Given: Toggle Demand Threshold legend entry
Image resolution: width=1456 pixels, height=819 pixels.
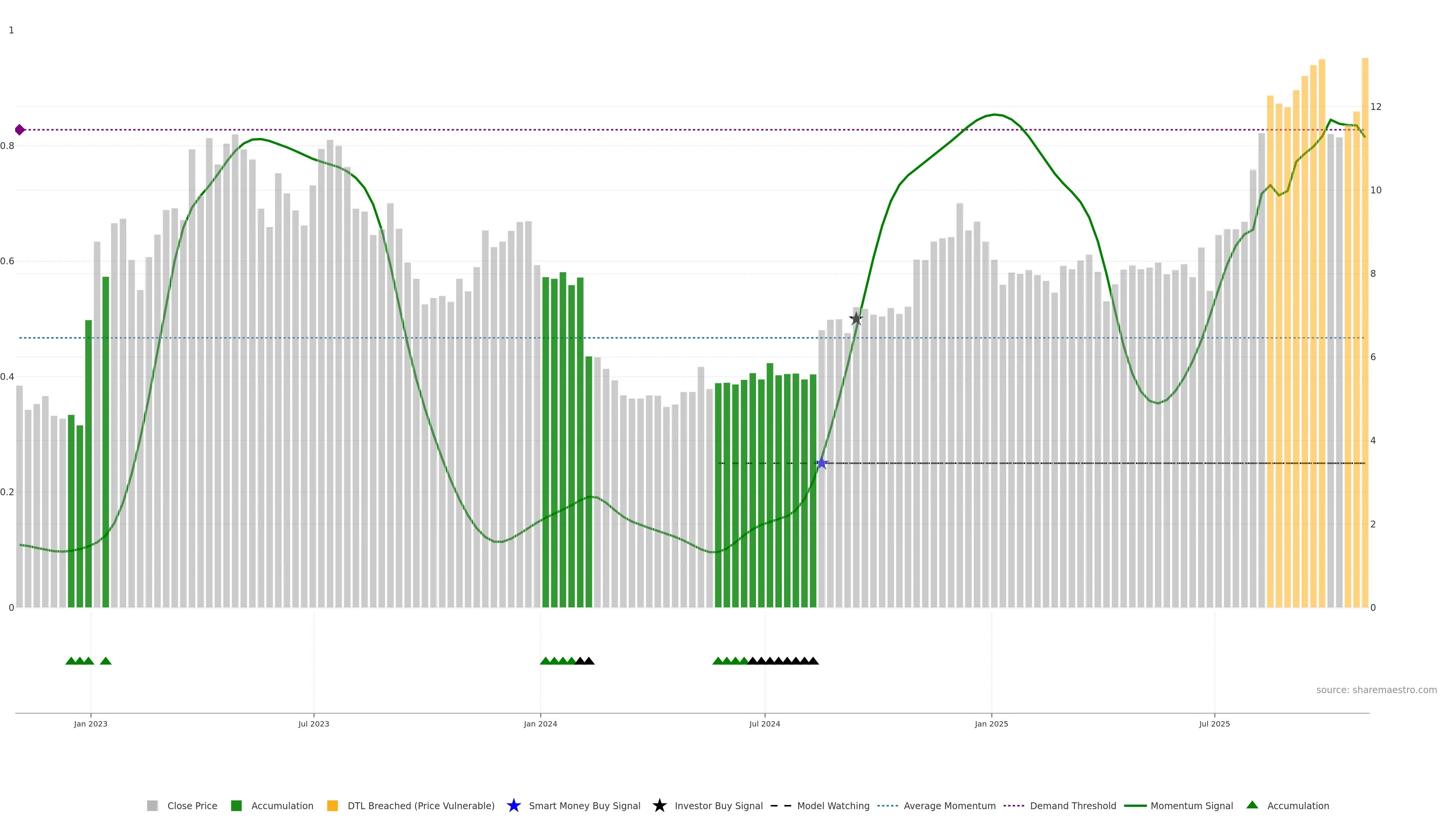Looking at the screenshot, I should 1072,805.
